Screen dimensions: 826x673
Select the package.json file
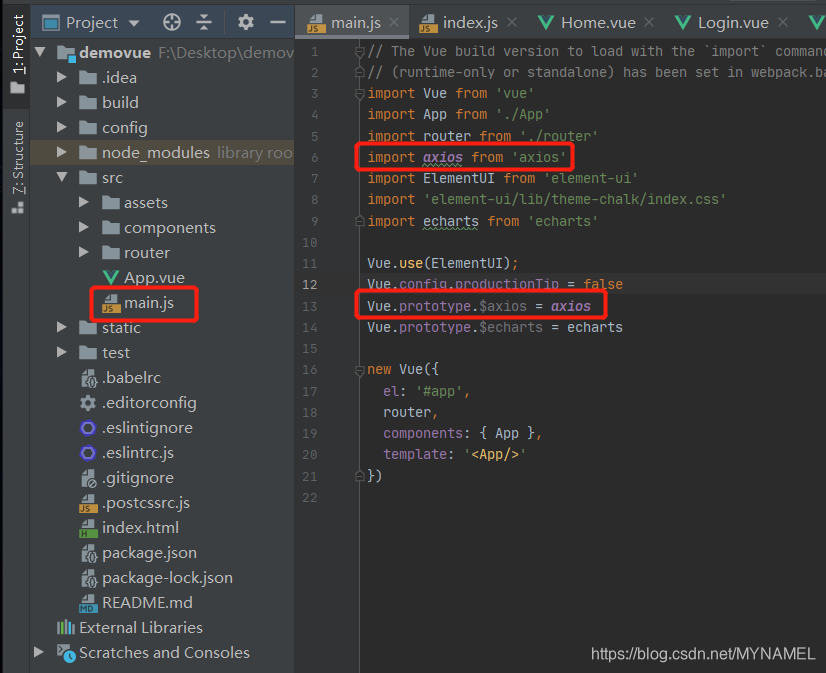149,553
